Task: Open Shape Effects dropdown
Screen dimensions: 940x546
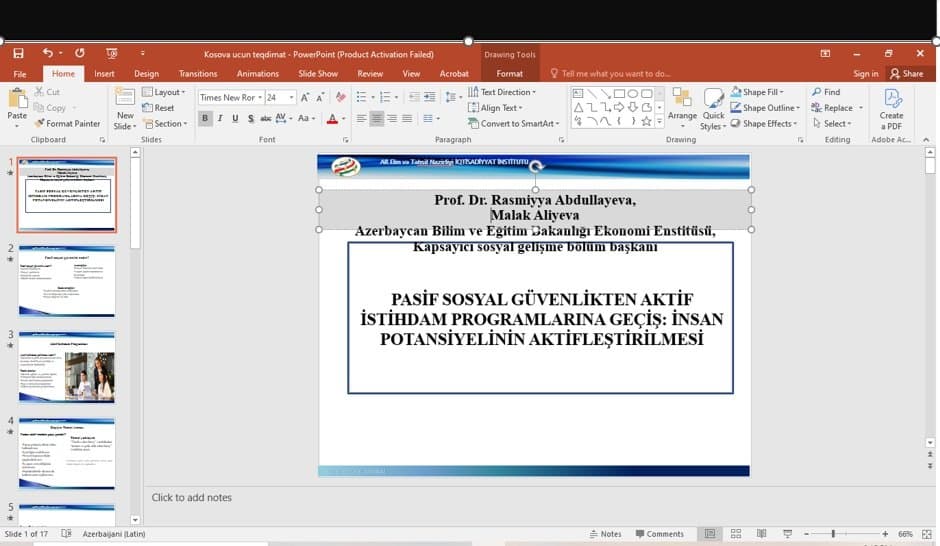Action: (x=764, y=123)
